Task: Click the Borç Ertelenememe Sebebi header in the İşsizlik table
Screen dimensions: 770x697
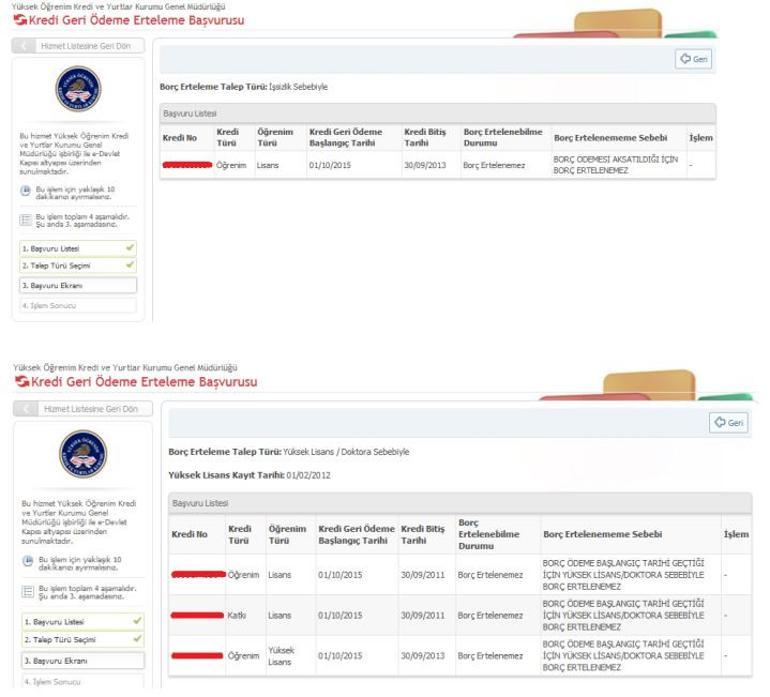Action: [610, 137]
